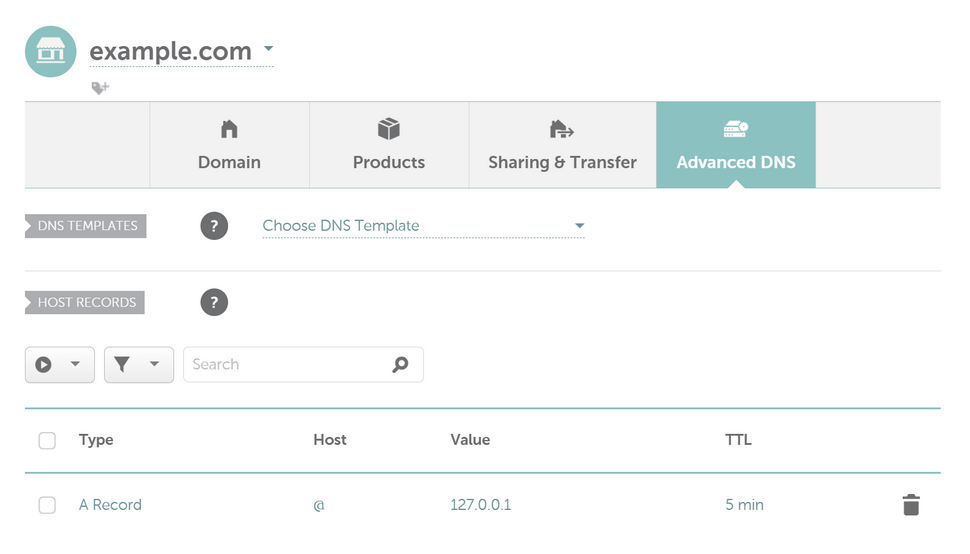Click the search magnifier icon
970x554 pixels.
[400, 365]
